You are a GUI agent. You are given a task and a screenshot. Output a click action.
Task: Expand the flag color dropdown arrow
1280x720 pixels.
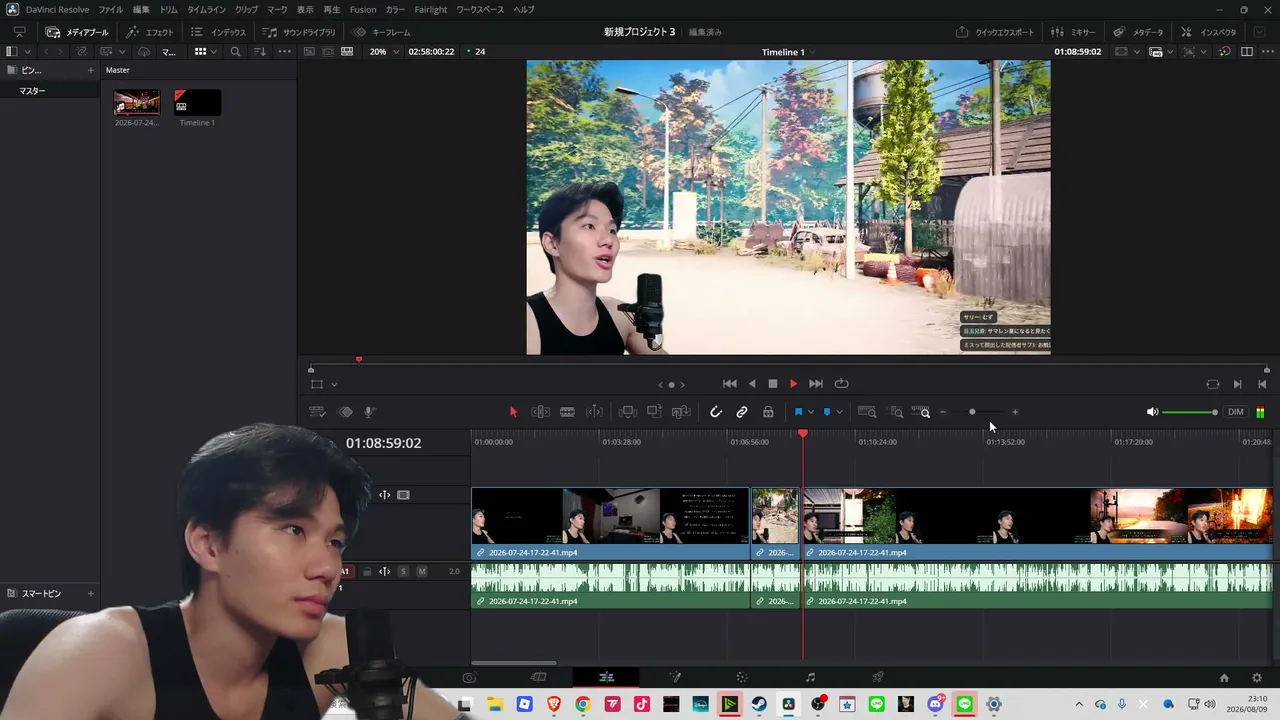point(810,412)
